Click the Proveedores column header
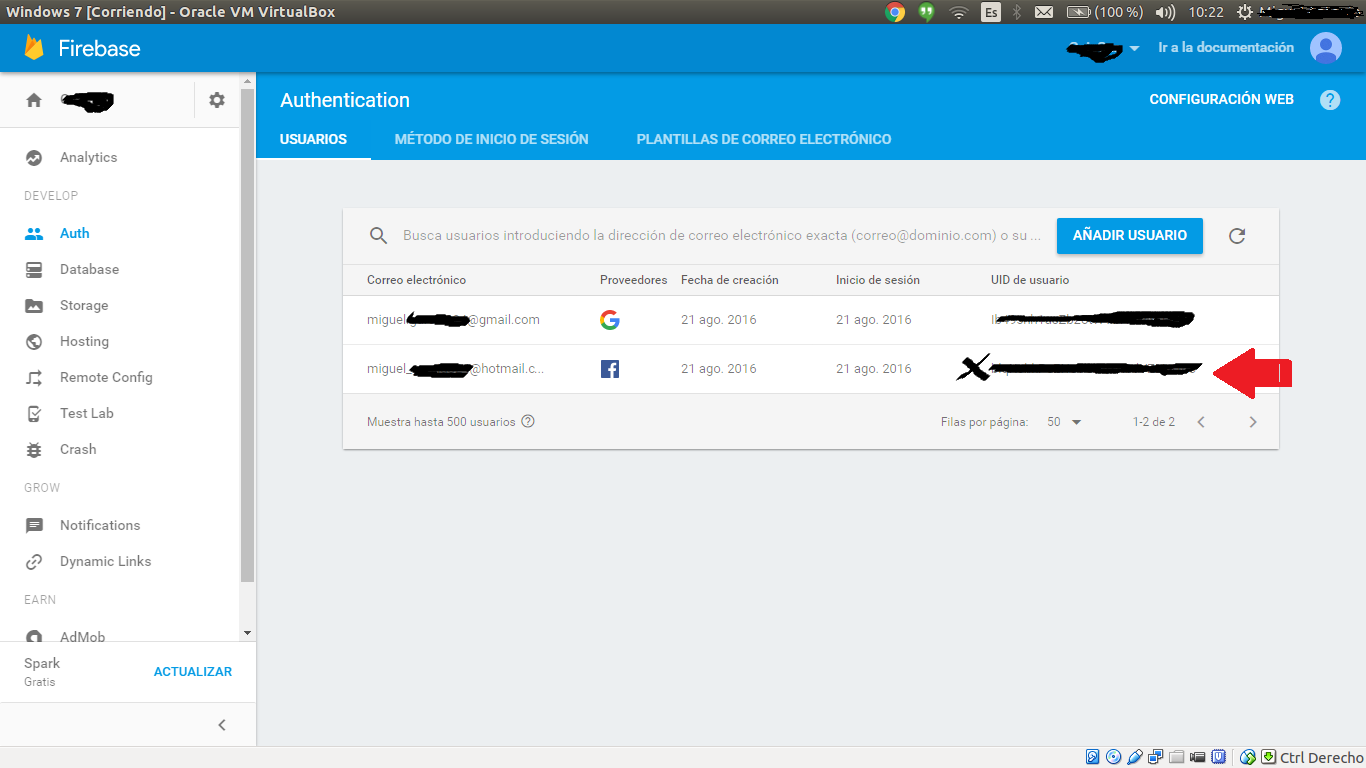The image size is (1366, 768). pos(633,280)
